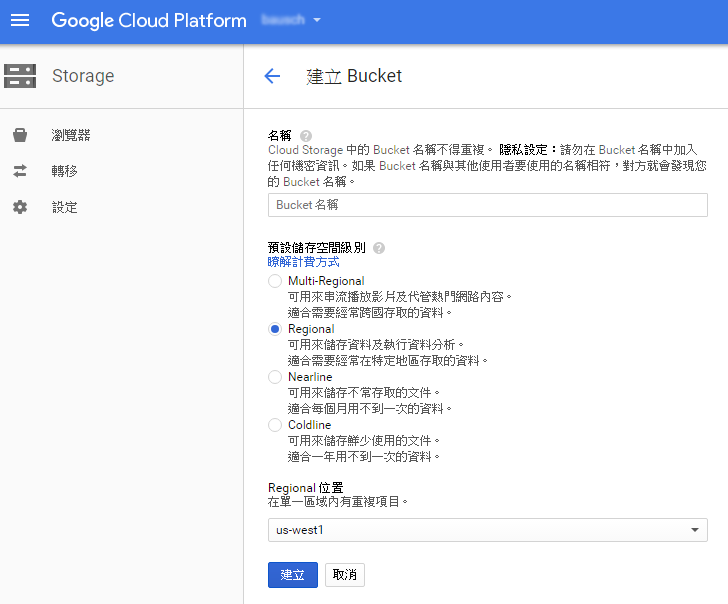
Task: Click the help icon next to 名稱
Action: coord(306,136)
